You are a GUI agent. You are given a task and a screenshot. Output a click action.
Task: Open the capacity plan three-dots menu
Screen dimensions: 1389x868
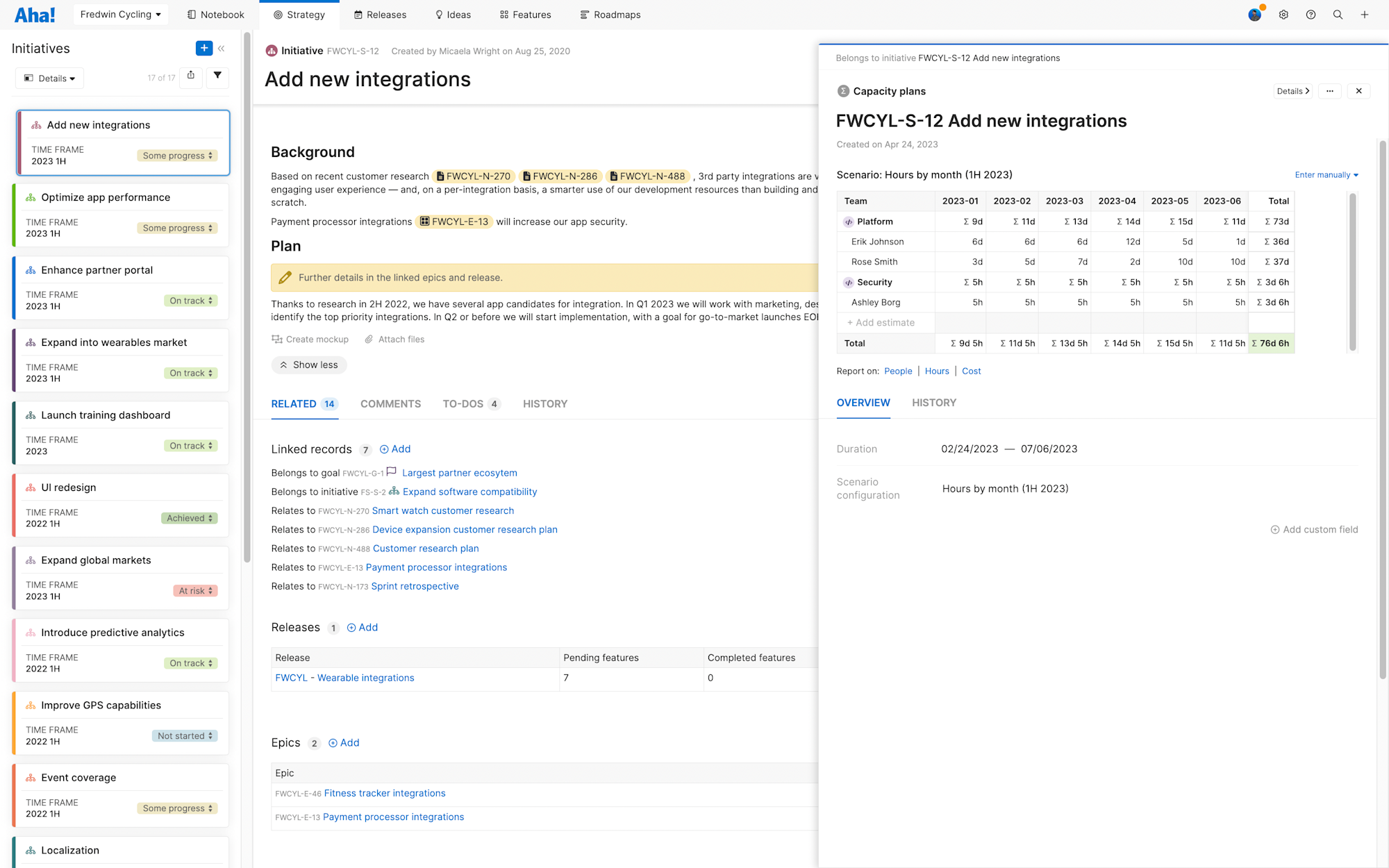click(1329, 91)
